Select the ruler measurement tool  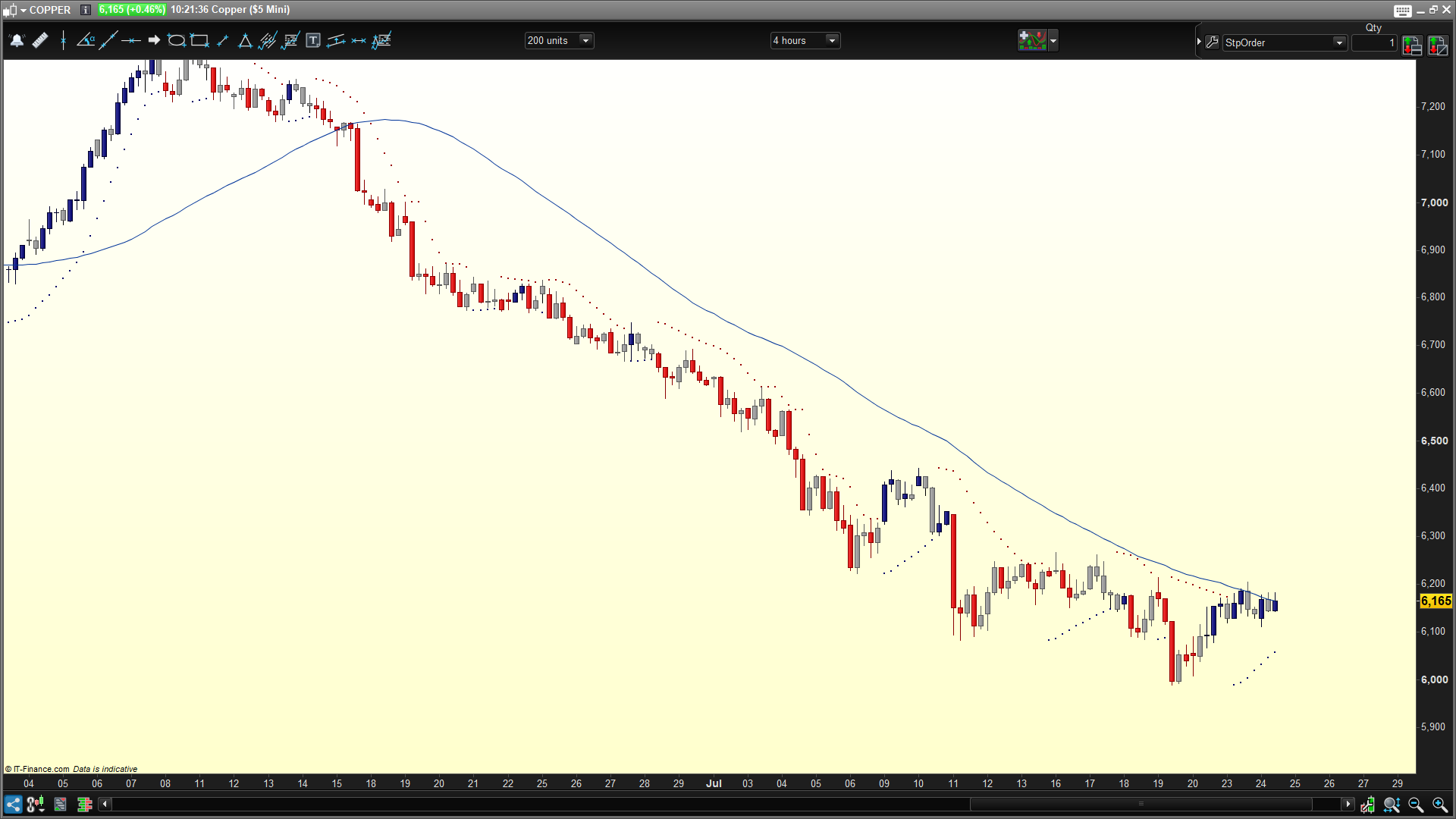point(40,41)
